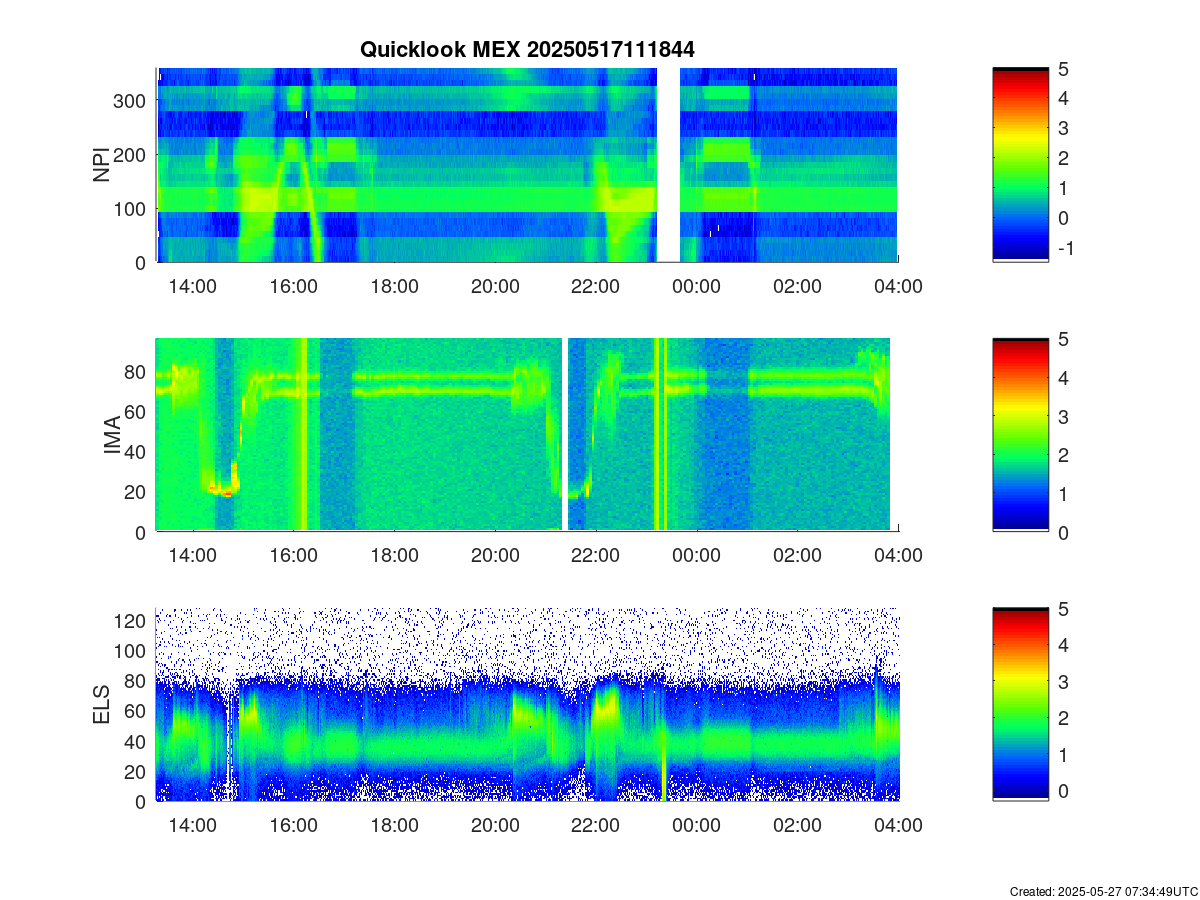The height and width of the screenshot is (900, 1200).
Task: Click the 5 label on the NPI colorbar
Action: (1062, 69)
